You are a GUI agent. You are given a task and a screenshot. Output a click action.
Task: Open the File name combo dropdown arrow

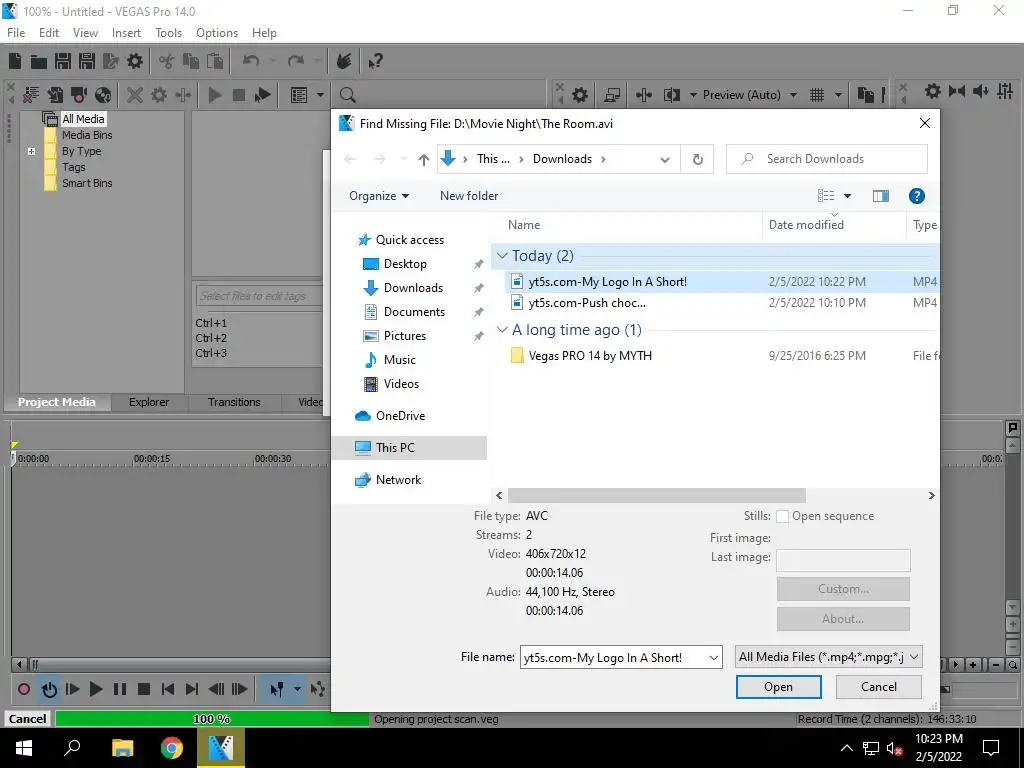coord(714,658)
